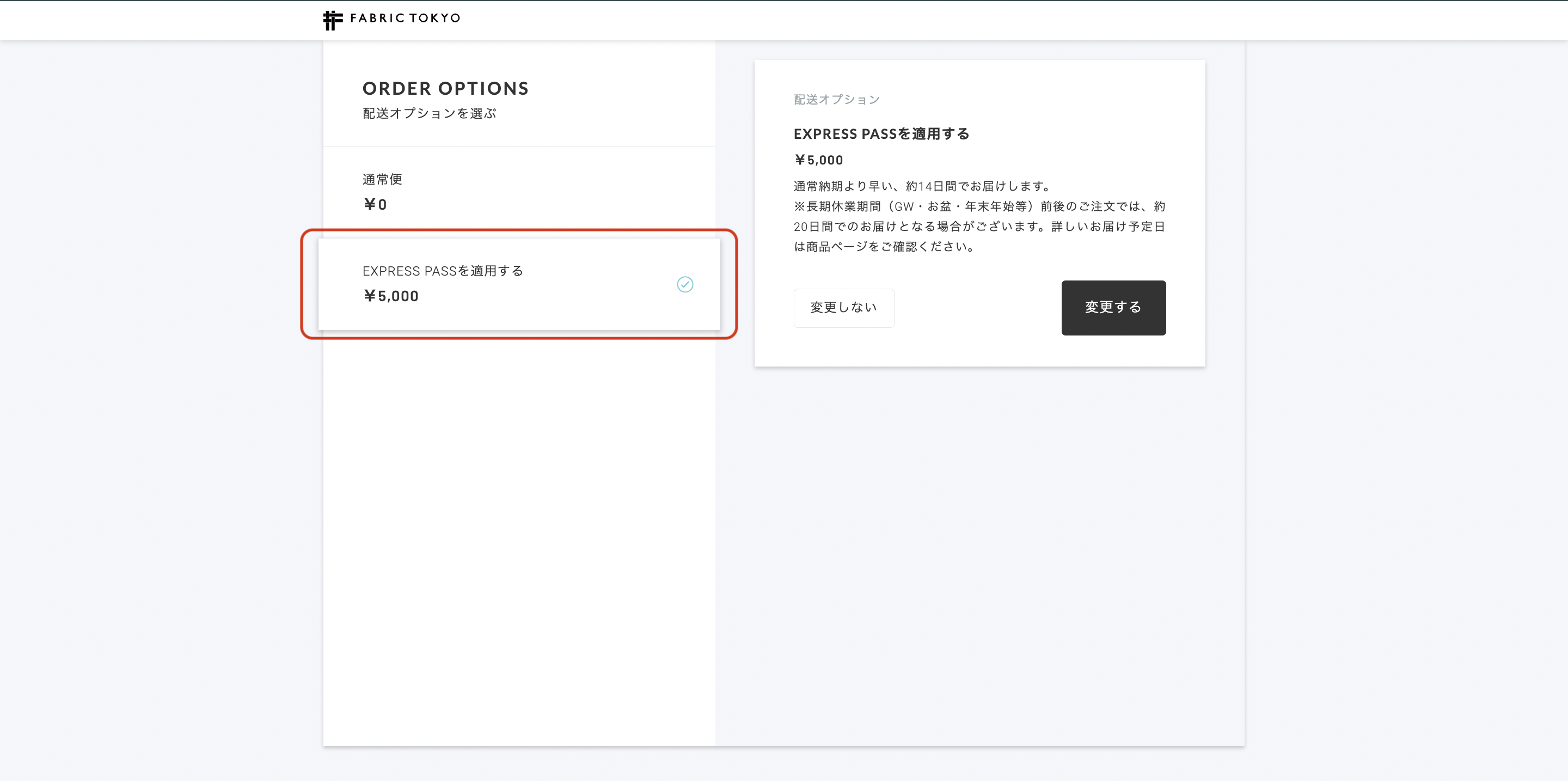The width and height of the screenshot is (1568, 781).
Task: Open the FABRIC TOKYO wordmark link
Action: coord(406,19)
